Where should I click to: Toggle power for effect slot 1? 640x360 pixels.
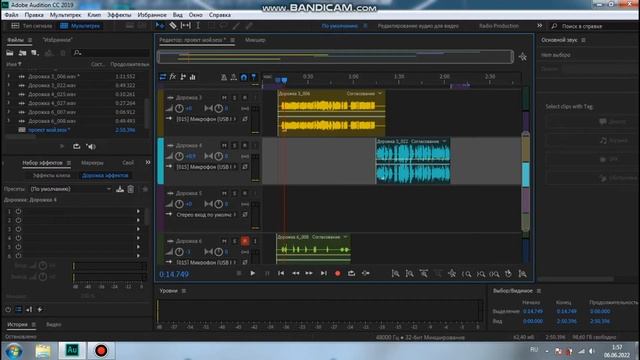click(x=18, y=211)
